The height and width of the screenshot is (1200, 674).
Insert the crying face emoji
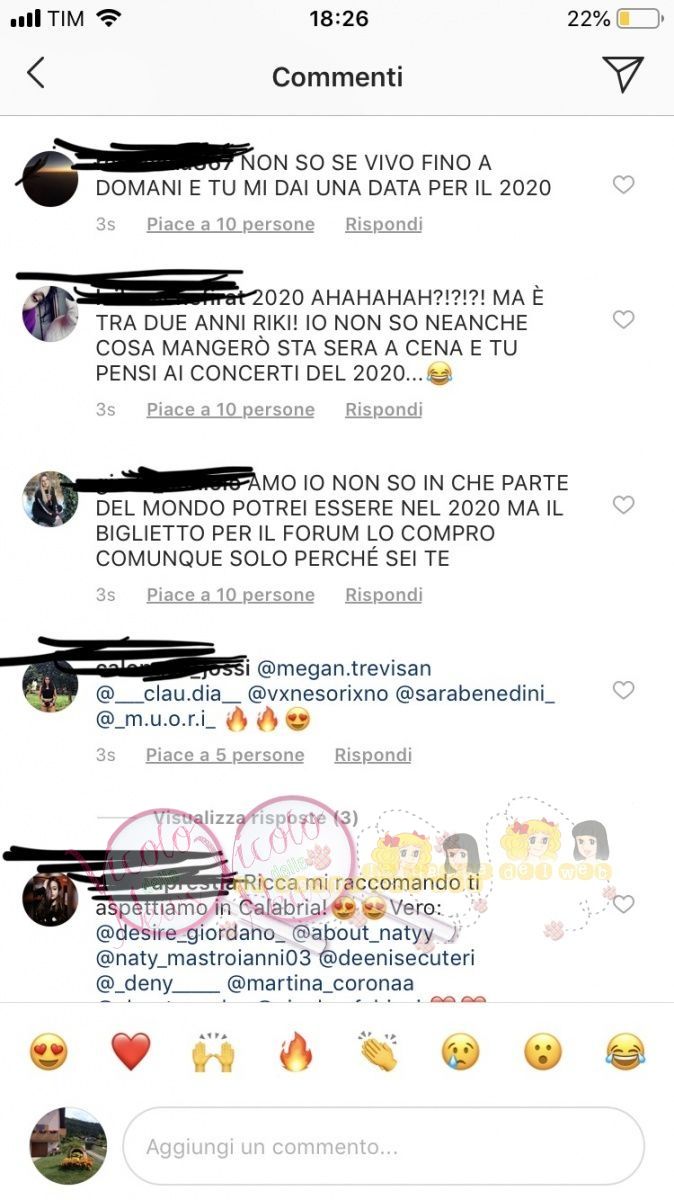pos(461,1052)
